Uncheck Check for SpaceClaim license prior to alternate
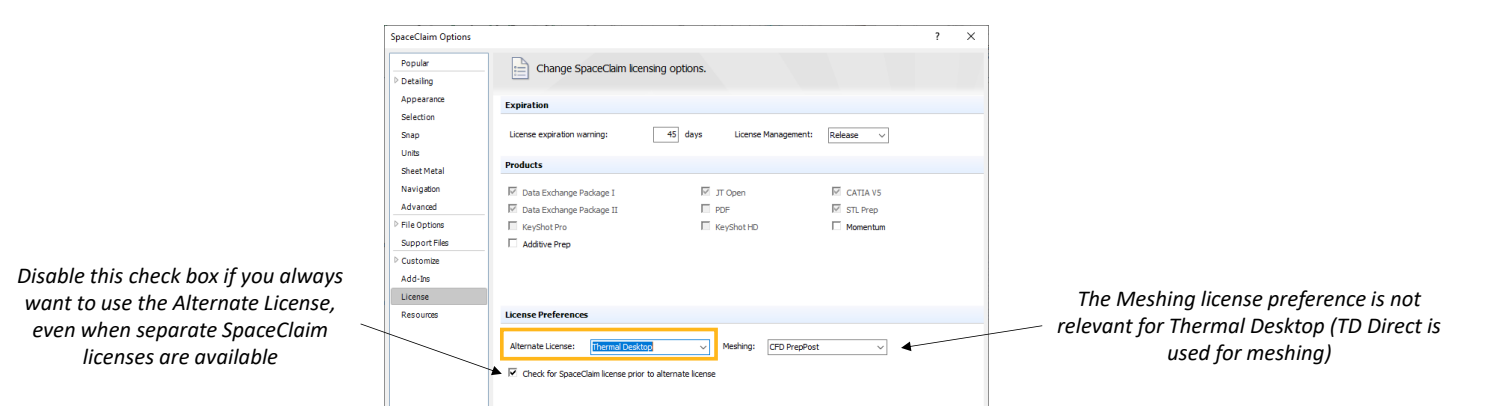 (x=513, y=374)
